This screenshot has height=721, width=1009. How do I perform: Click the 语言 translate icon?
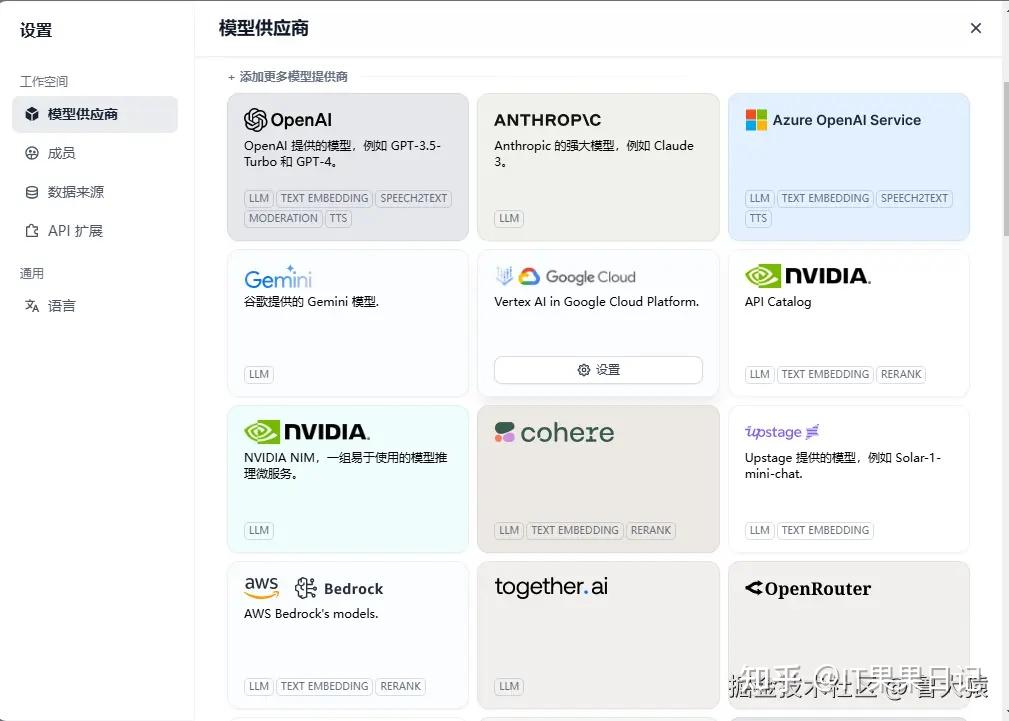click(32, 305)
